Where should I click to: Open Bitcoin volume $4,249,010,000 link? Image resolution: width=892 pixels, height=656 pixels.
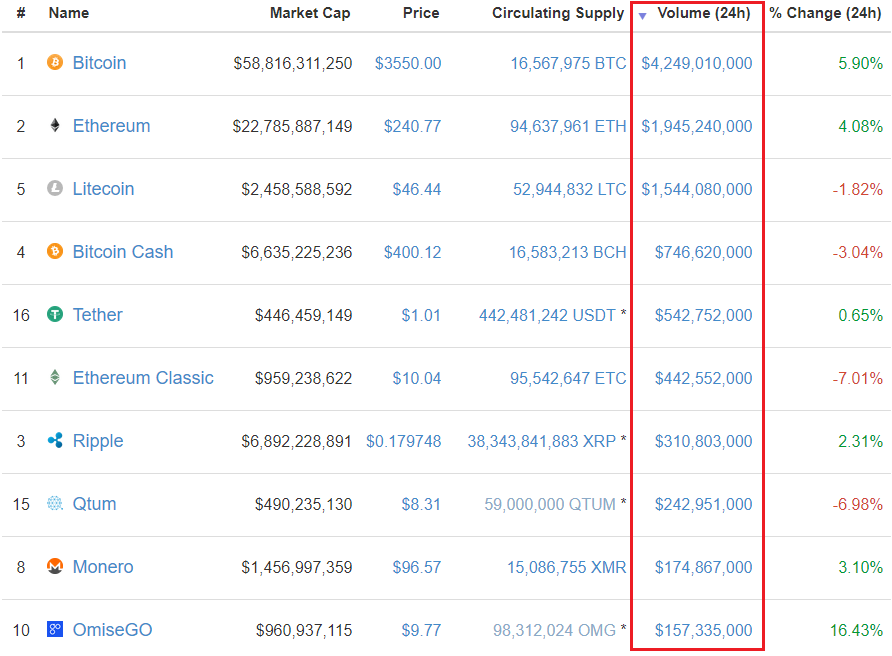tap(697, 63)
